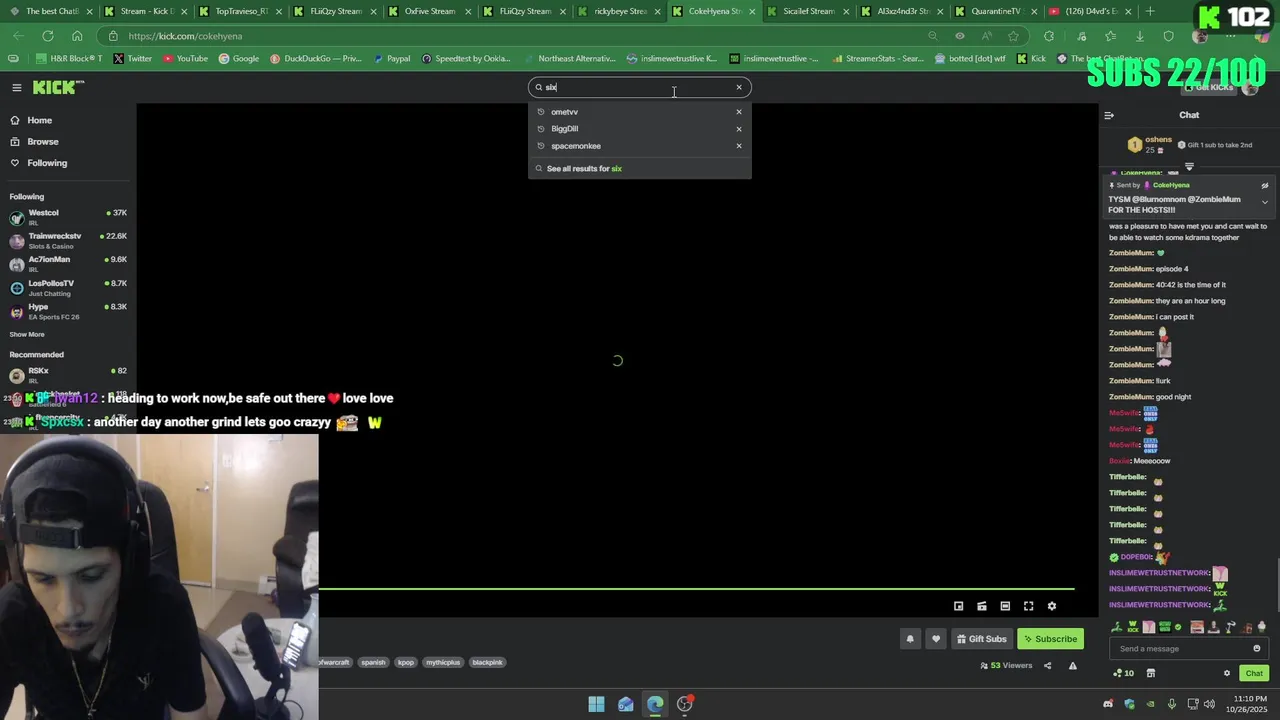Select recent search spacemonkee
The height and width of the screenshot is (720, 1280).
coord(575,146)
